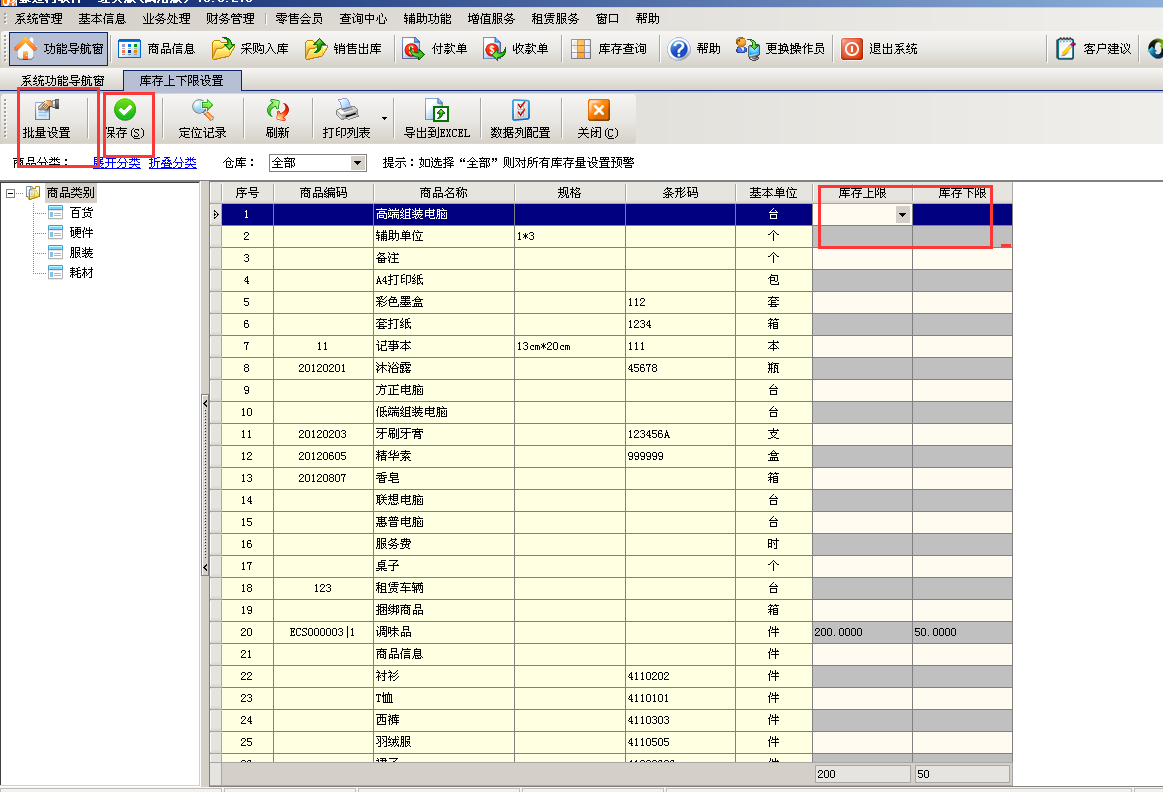1163x792 pixels.
Task: Open the 业务处理 menu
Action: 166,19
